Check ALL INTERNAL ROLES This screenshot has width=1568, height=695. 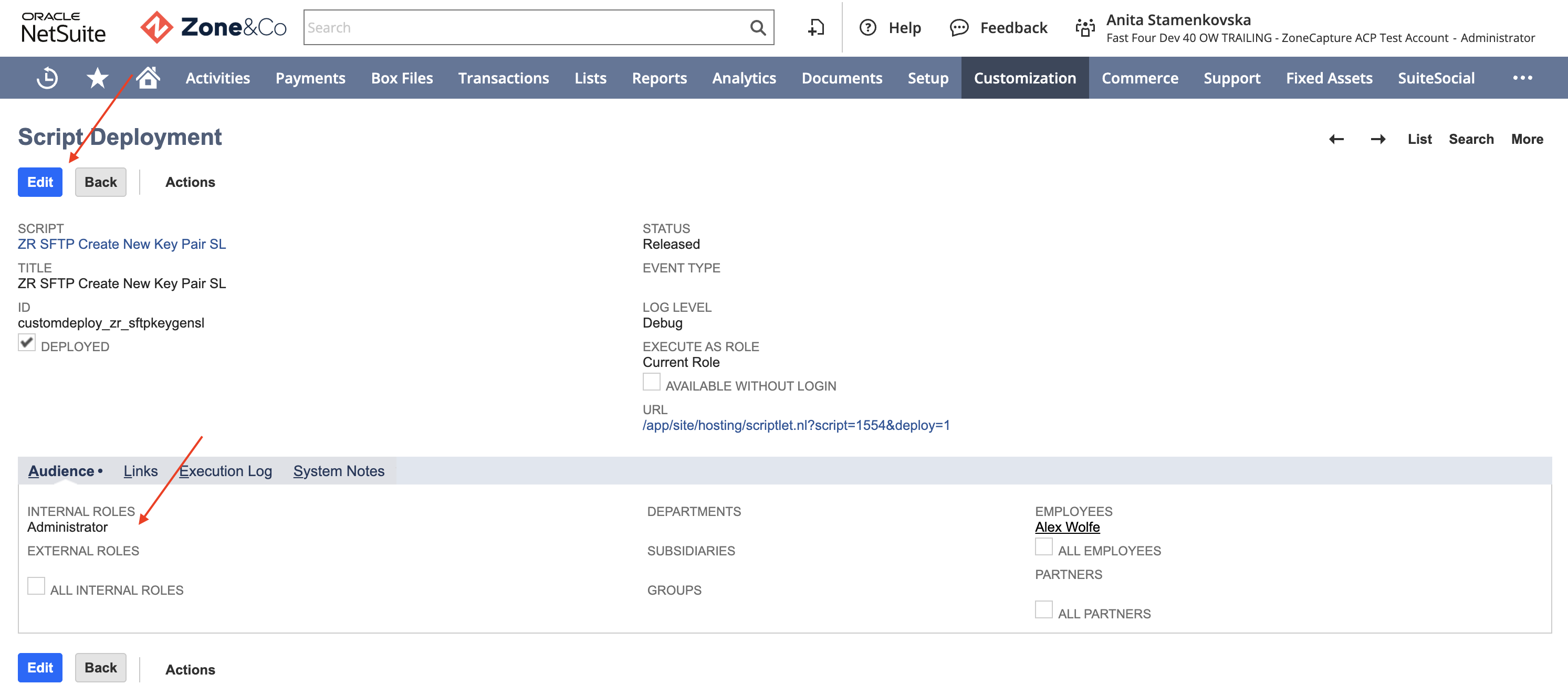tap(36, 585)
